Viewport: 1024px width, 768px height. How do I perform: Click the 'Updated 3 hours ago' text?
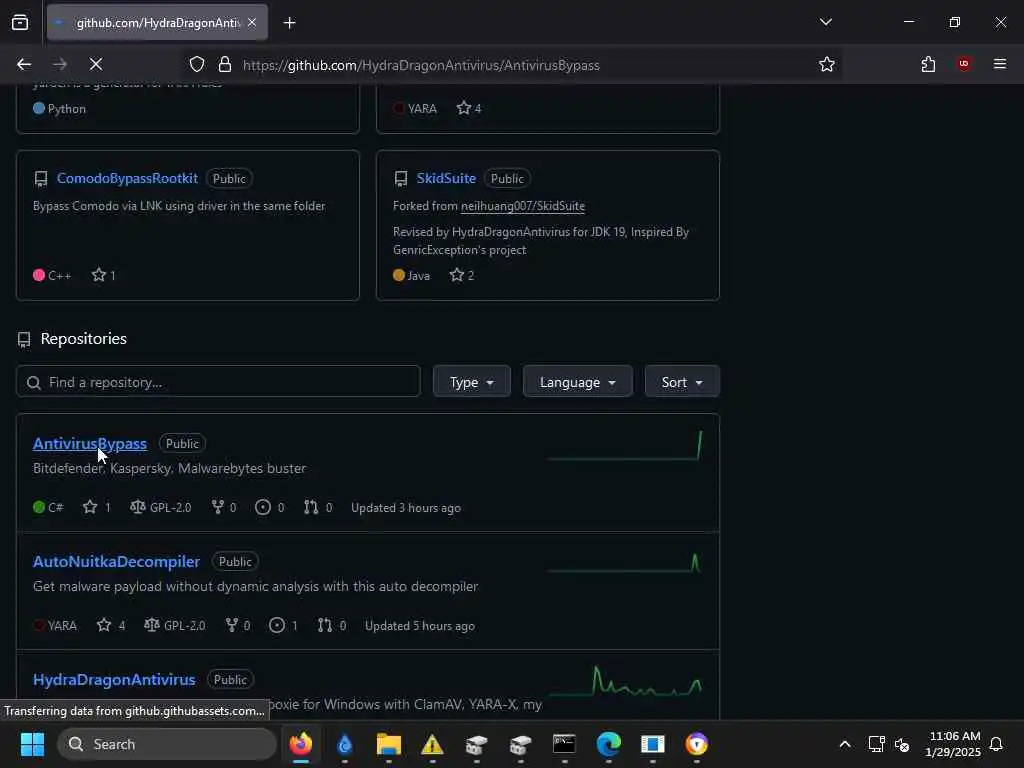tap(406, 508)
